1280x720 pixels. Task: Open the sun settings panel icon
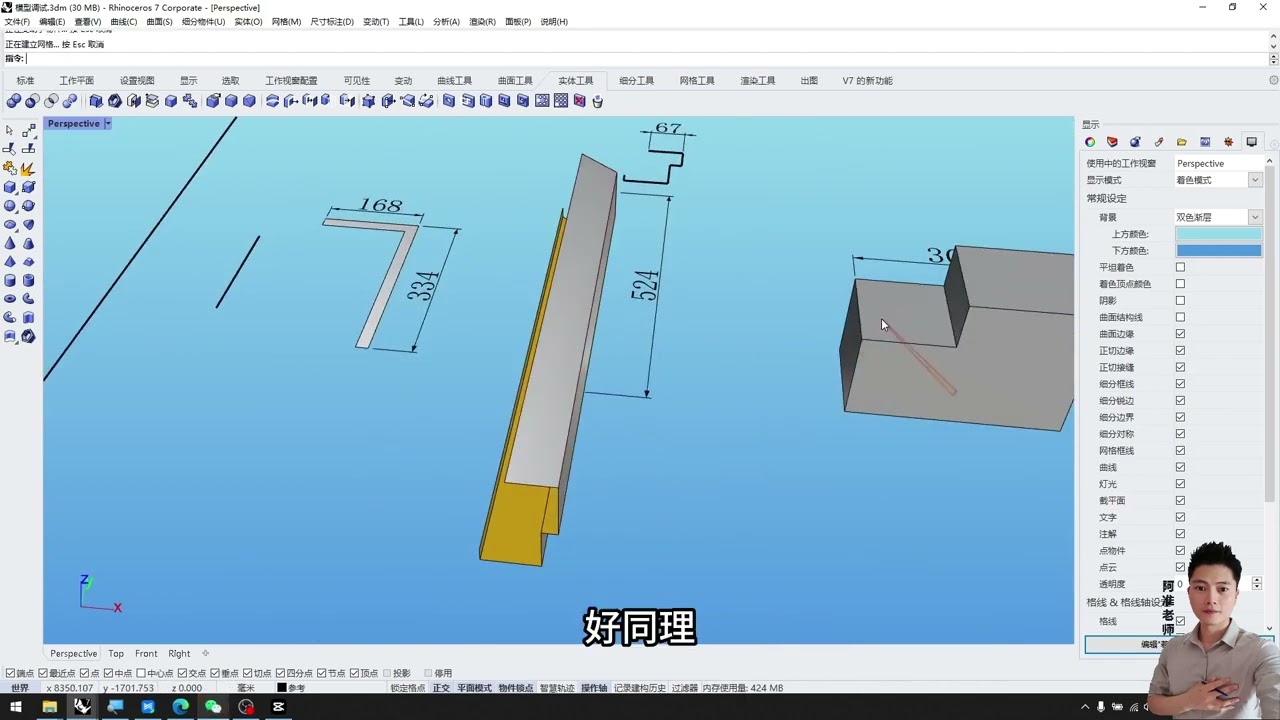click(1228, 142)
